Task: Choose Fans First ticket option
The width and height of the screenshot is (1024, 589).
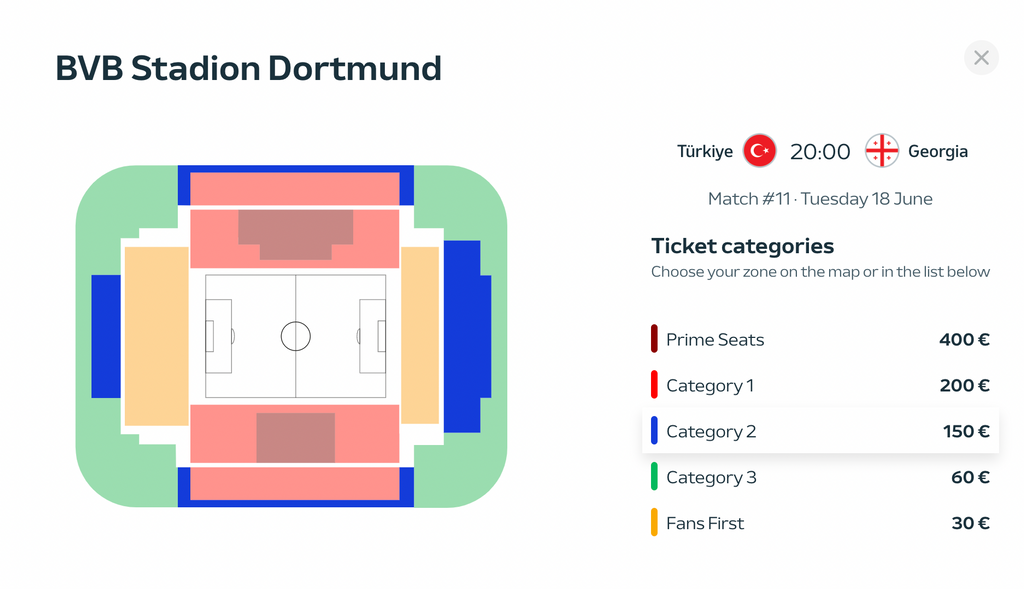Action: coord(820,523)
